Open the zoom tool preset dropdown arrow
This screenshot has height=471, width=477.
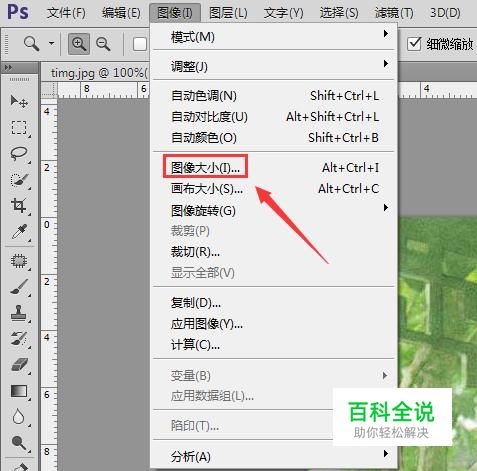tap(51, 43)
